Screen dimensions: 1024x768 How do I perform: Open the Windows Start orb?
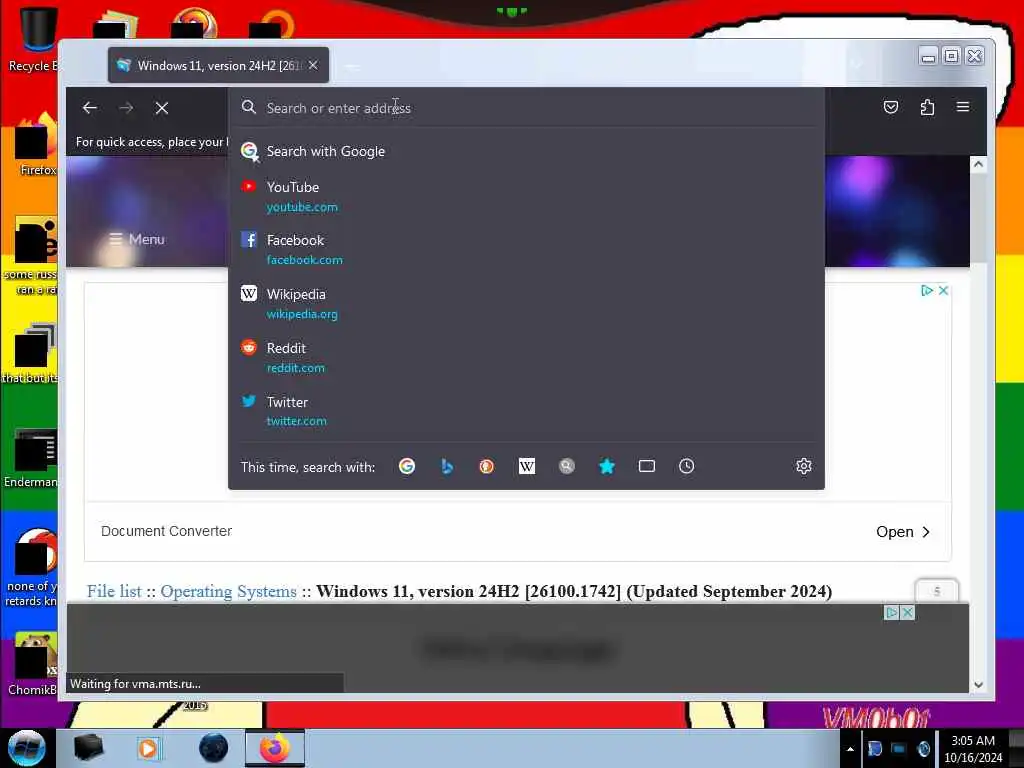click(27, 748)
